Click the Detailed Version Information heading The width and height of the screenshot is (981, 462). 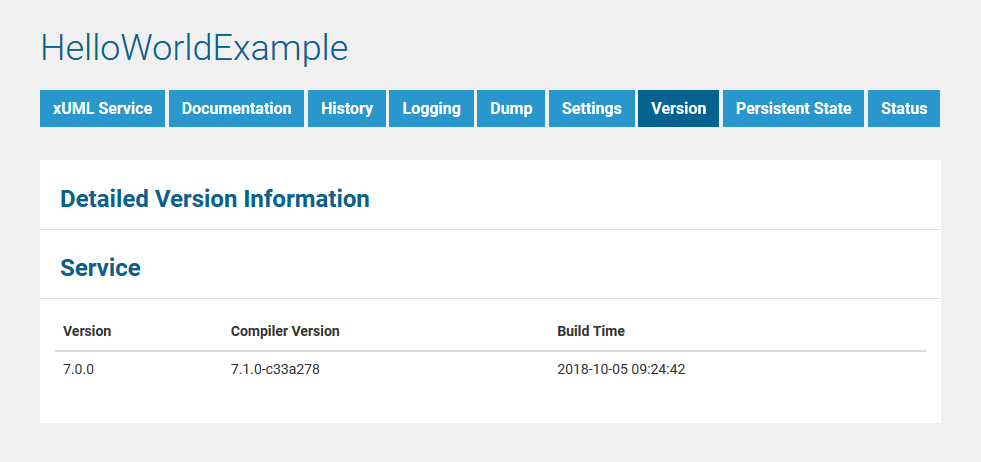click(215, 199)
